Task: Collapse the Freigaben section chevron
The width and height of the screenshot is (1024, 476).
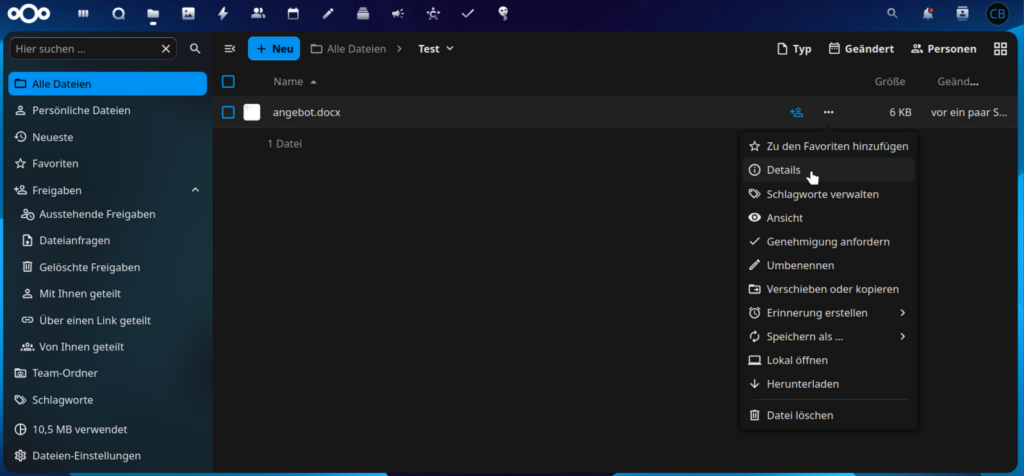Action: [x=195, y=190]
